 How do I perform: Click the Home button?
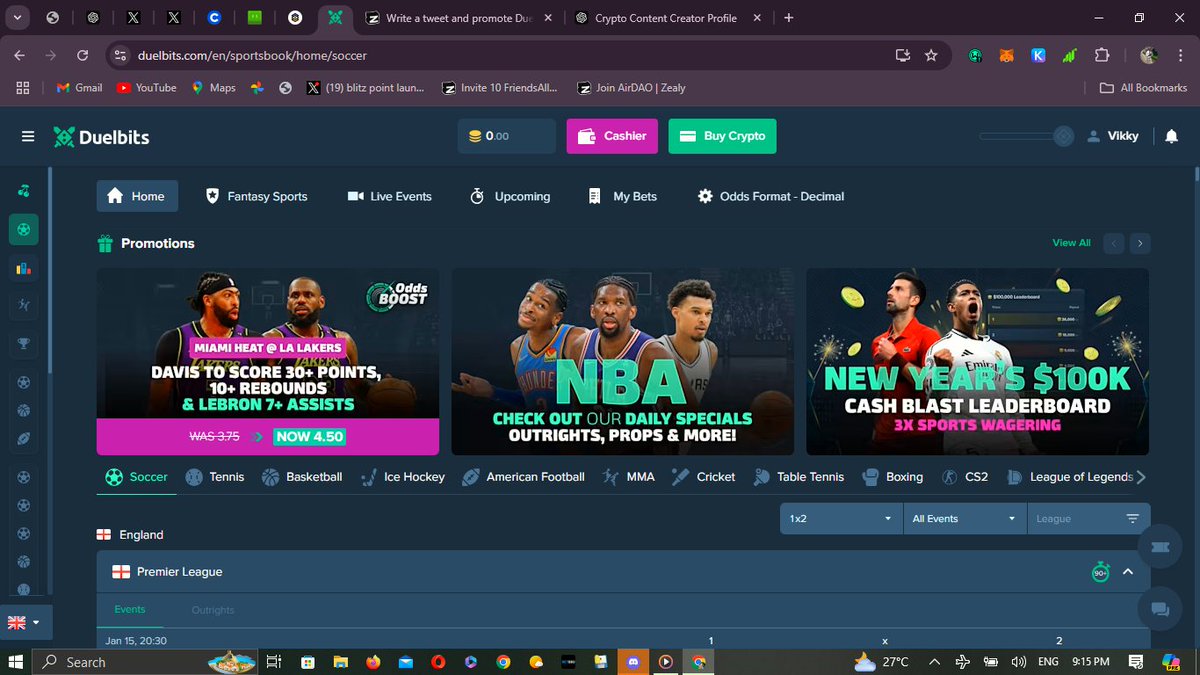(137, 196)
